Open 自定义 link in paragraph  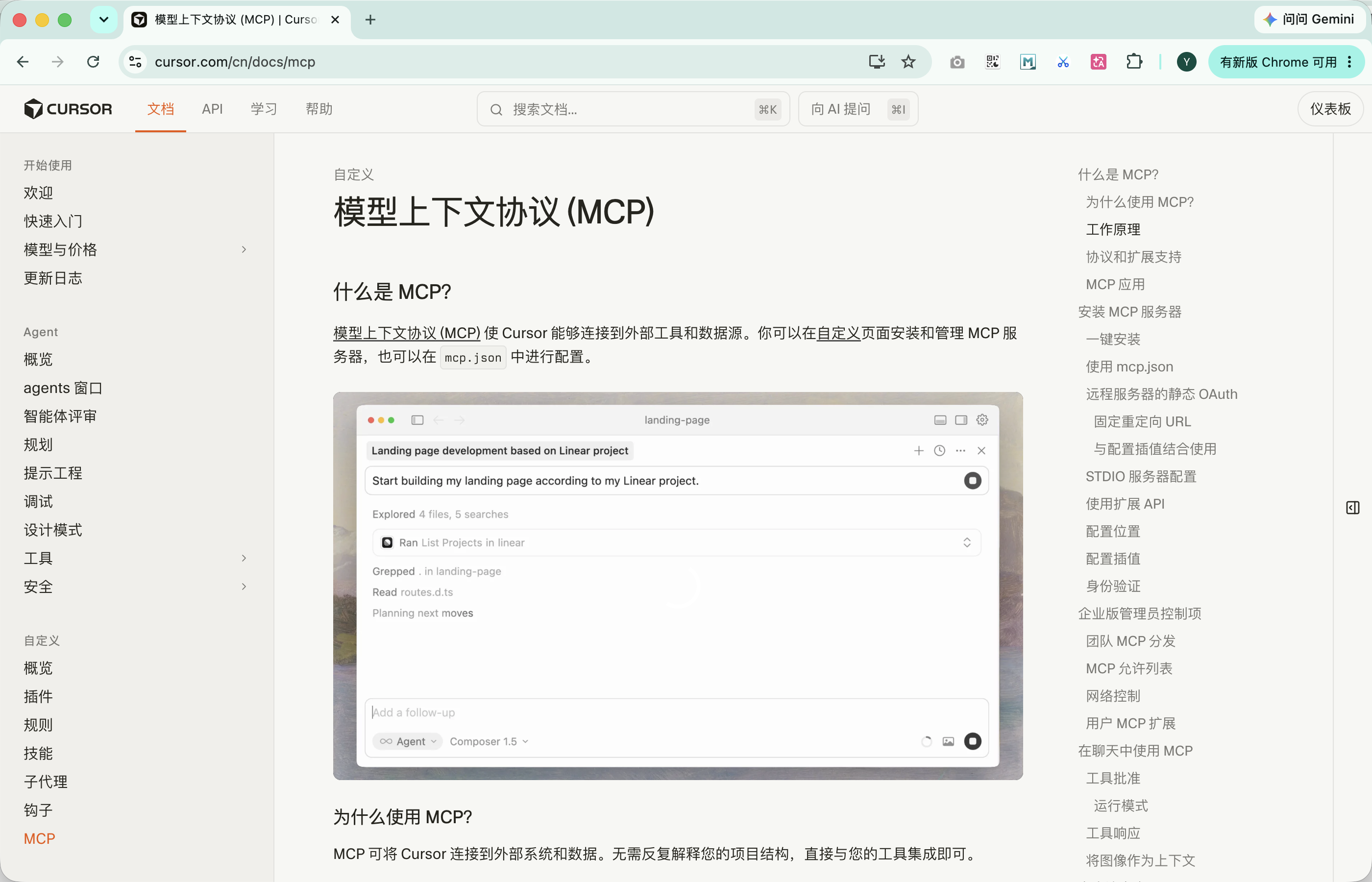pos(838,333)
